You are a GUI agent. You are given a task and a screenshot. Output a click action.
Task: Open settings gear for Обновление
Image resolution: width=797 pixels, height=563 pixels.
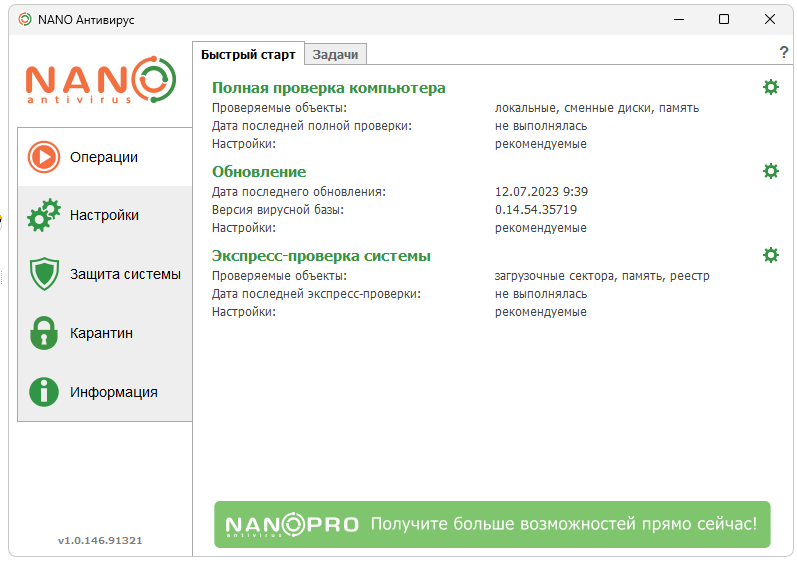click(771, 171)
